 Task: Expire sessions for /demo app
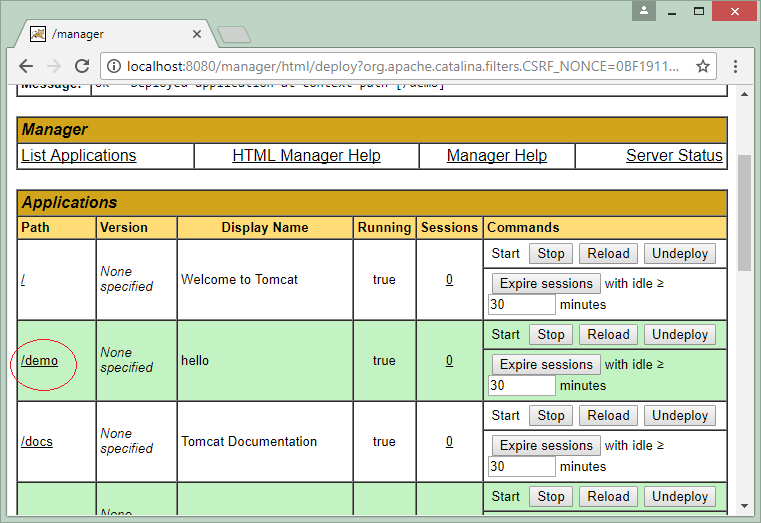point(546,364)
